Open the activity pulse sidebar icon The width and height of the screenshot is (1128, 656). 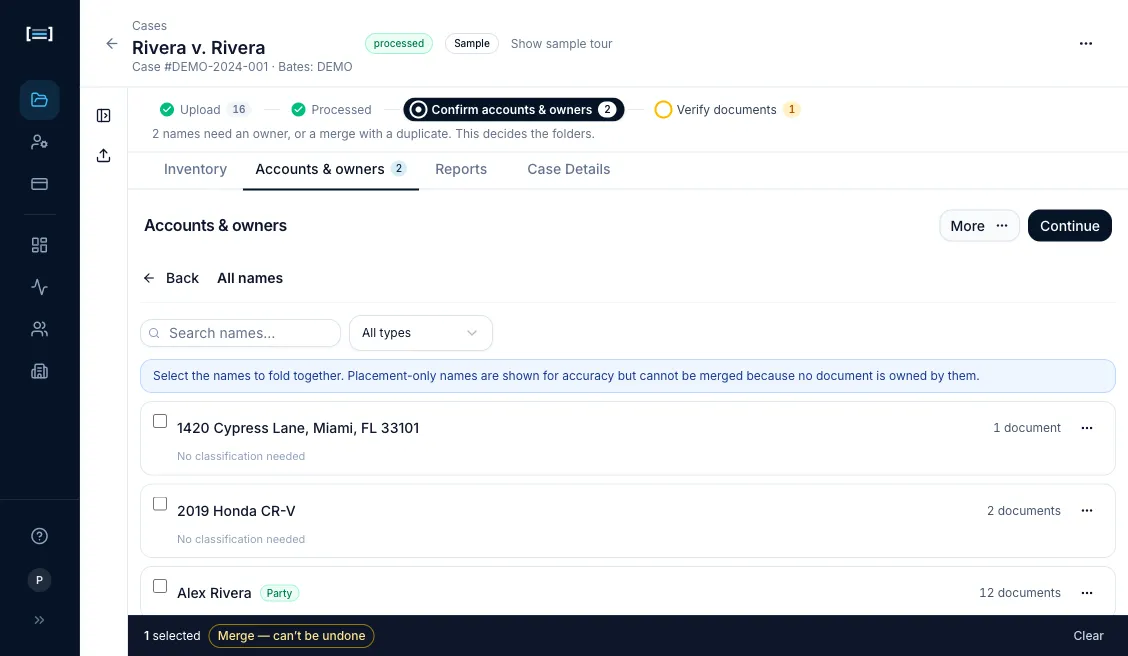40,287
